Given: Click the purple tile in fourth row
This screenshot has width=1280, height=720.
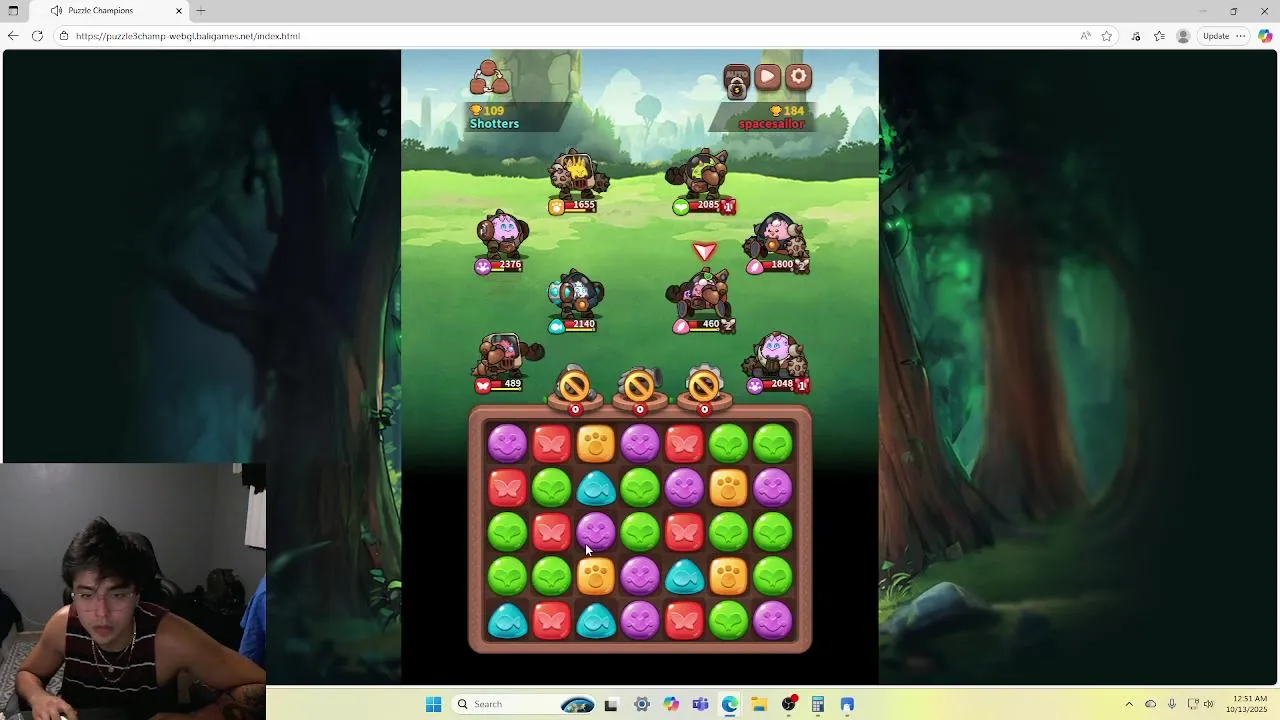Looking at the screenshot, I should tap(640, 576).
